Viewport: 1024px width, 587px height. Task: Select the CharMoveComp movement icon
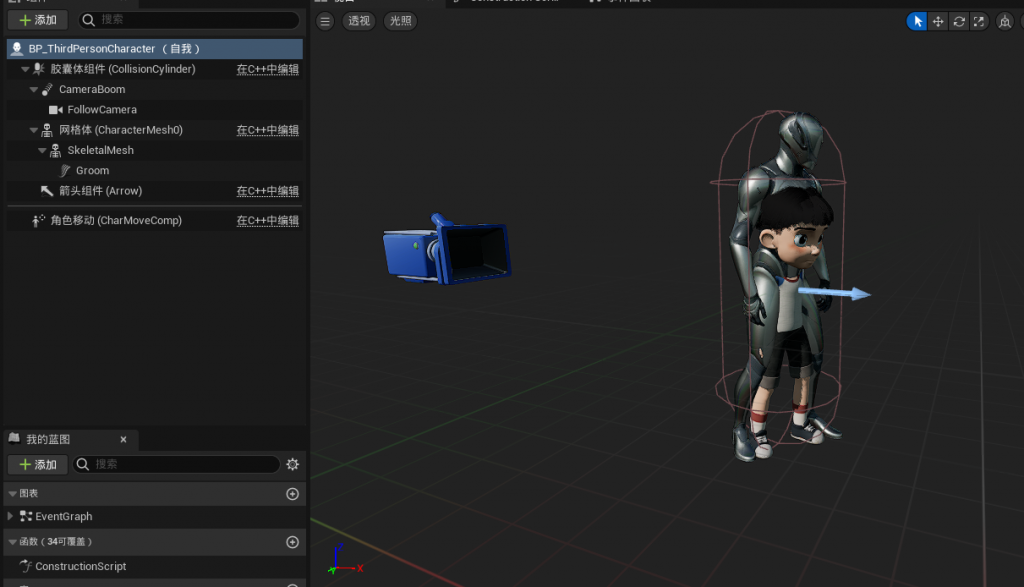(x=39, y=221)
